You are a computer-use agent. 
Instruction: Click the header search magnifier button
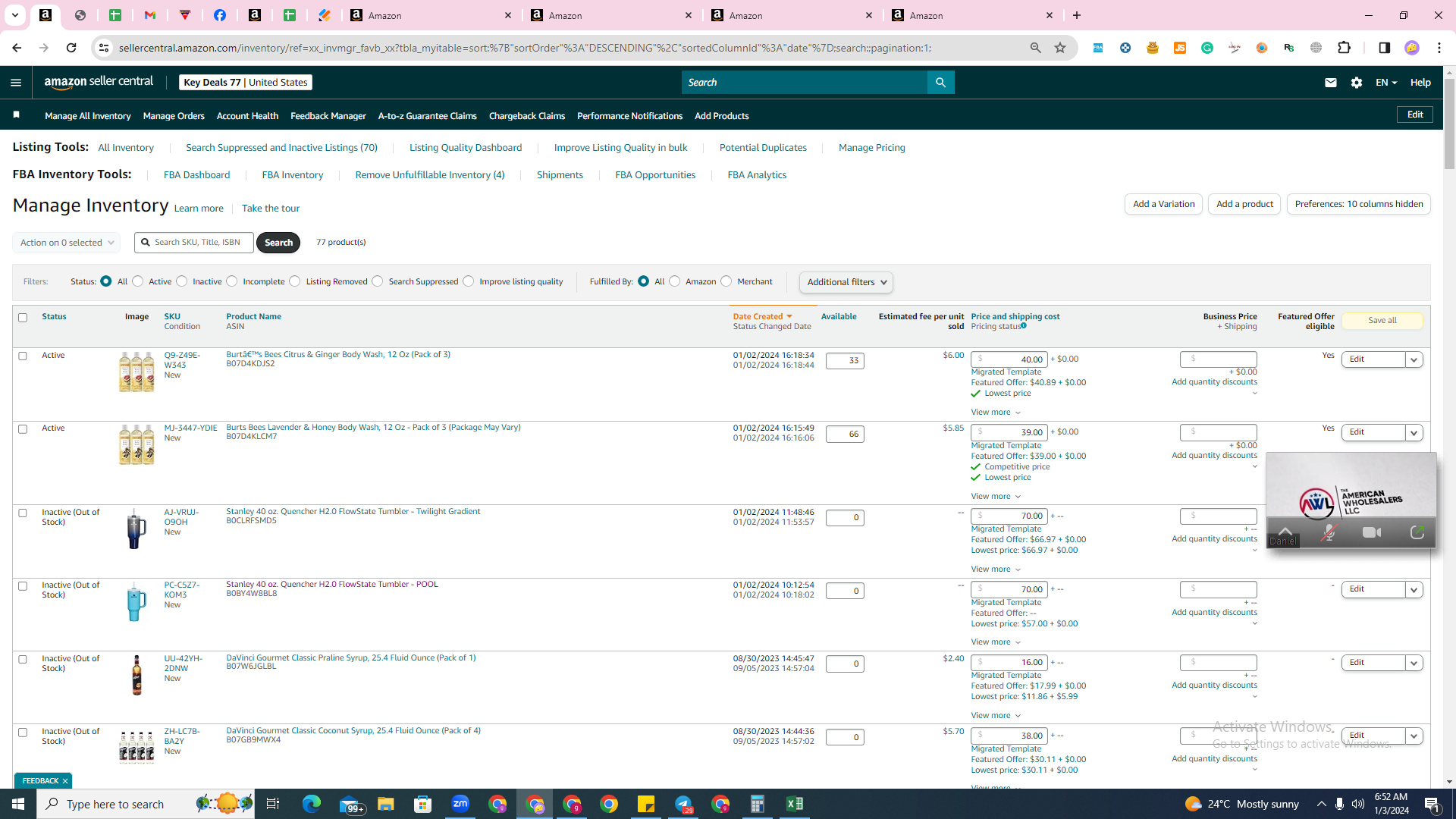tap(940, 82)
